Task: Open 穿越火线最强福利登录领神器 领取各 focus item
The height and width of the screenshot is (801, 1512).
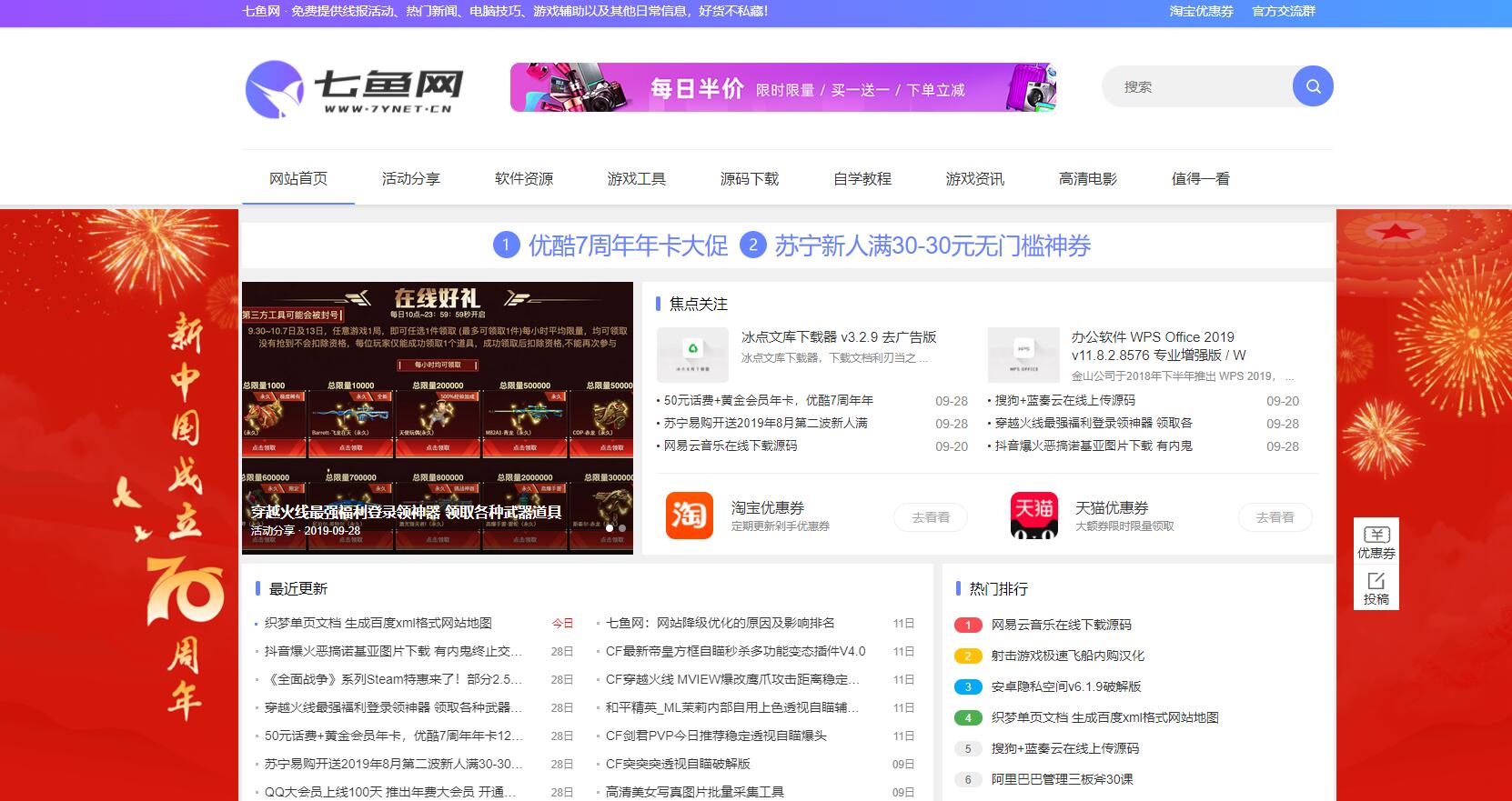Action: (1094, 423)
